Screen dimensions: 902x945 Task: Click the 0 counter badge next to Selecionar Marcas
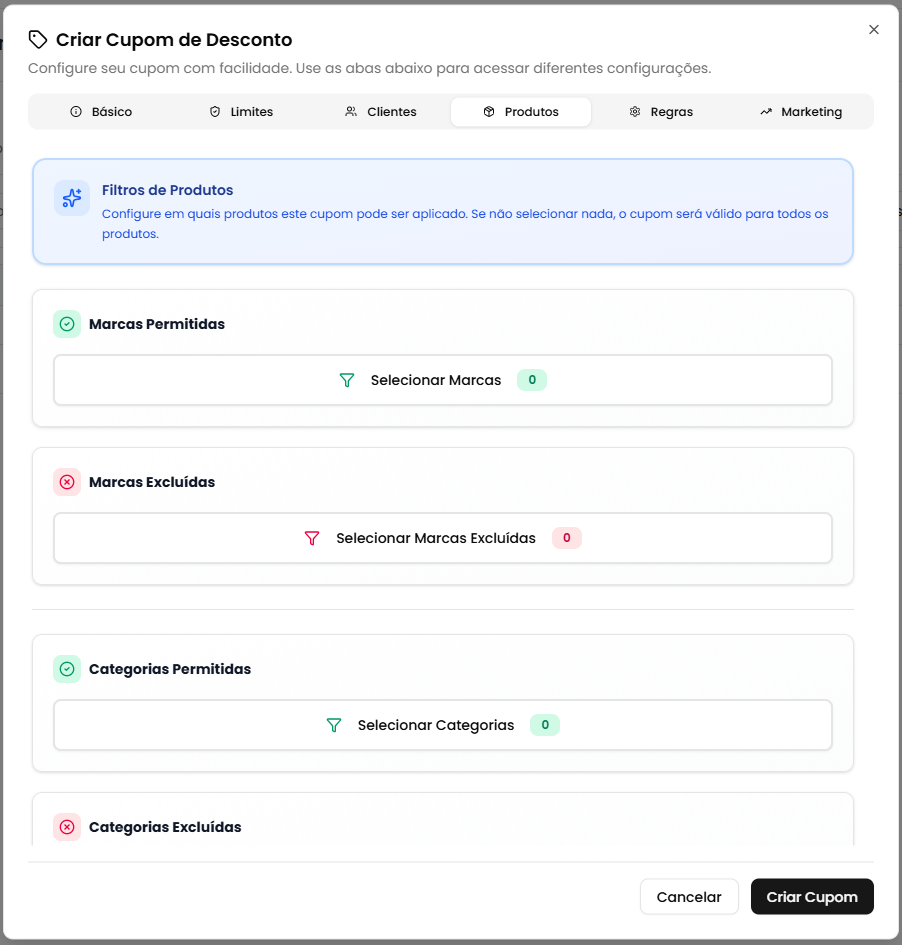point(532,380)
